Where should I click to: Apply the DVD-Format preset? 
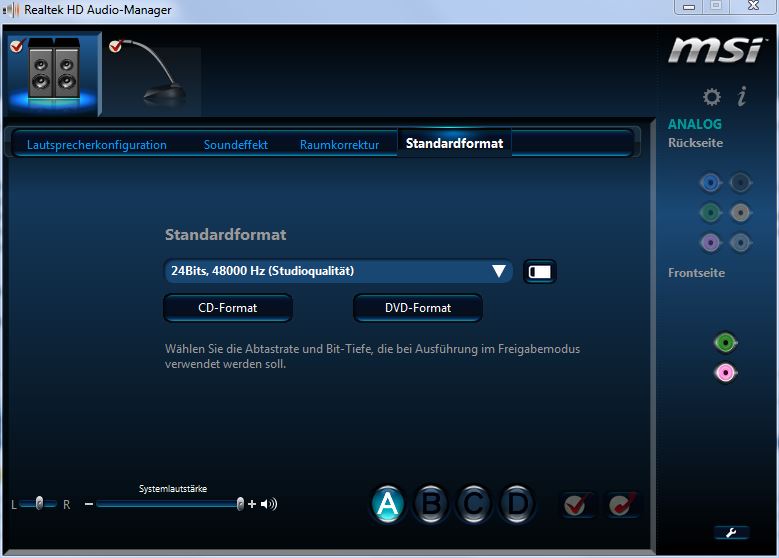[x=418, y=308]
